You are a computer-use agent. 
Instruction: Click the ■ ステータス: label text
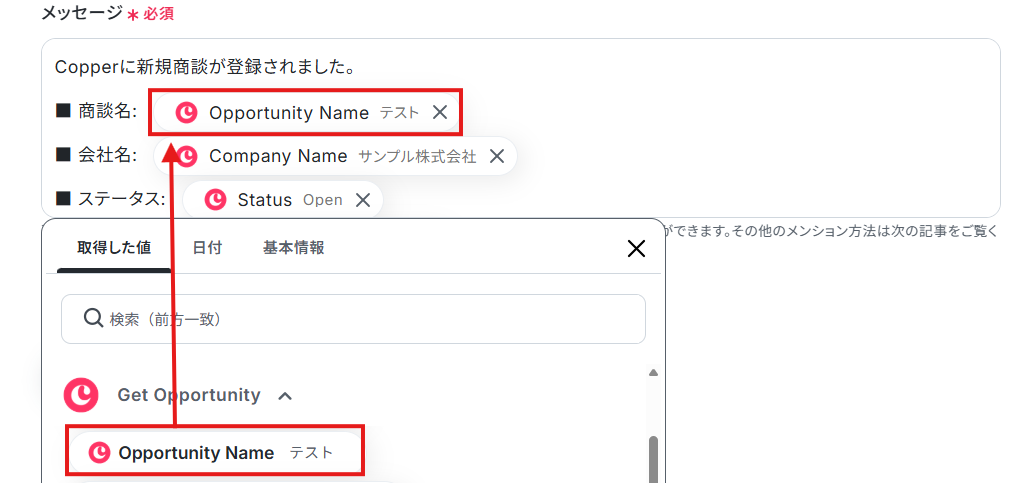pyautogui.click(x=110, y=199)
